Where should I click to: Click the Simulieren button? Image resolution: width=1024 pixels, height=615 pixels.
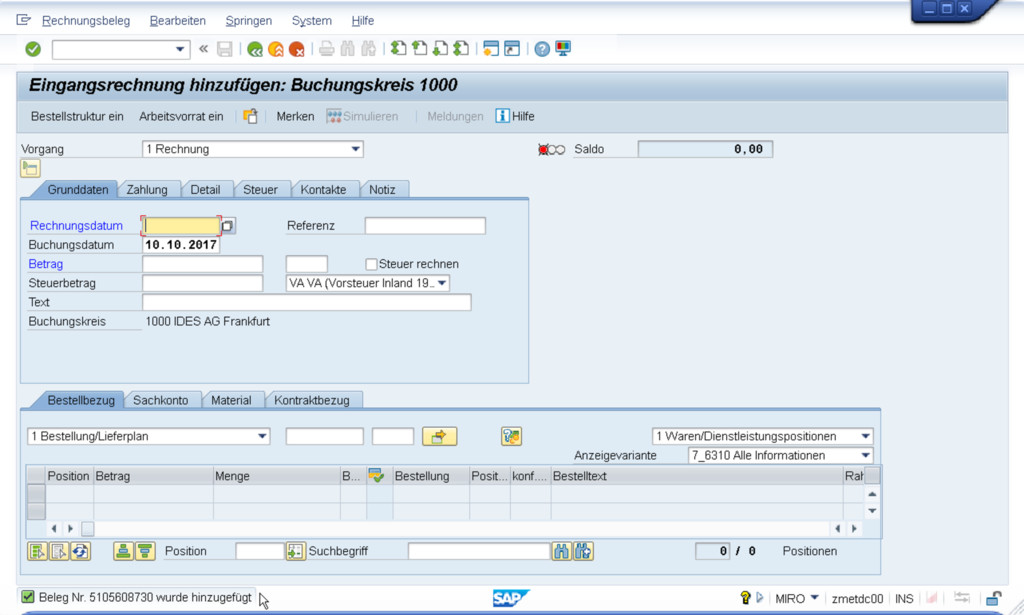362,116
